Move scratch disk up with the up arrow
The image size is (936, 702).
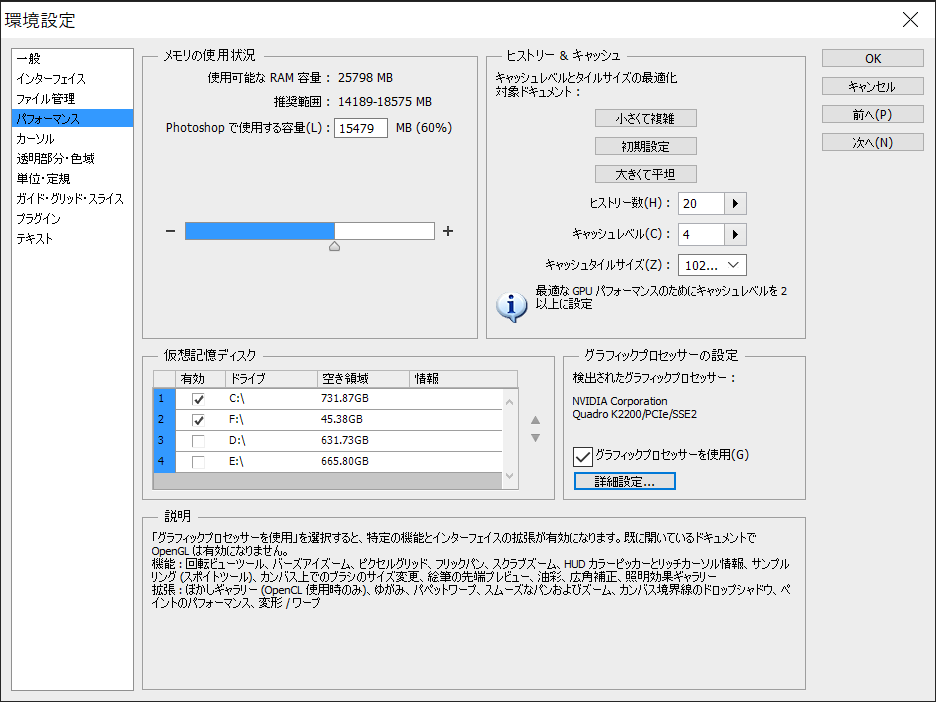pos(535,420)
